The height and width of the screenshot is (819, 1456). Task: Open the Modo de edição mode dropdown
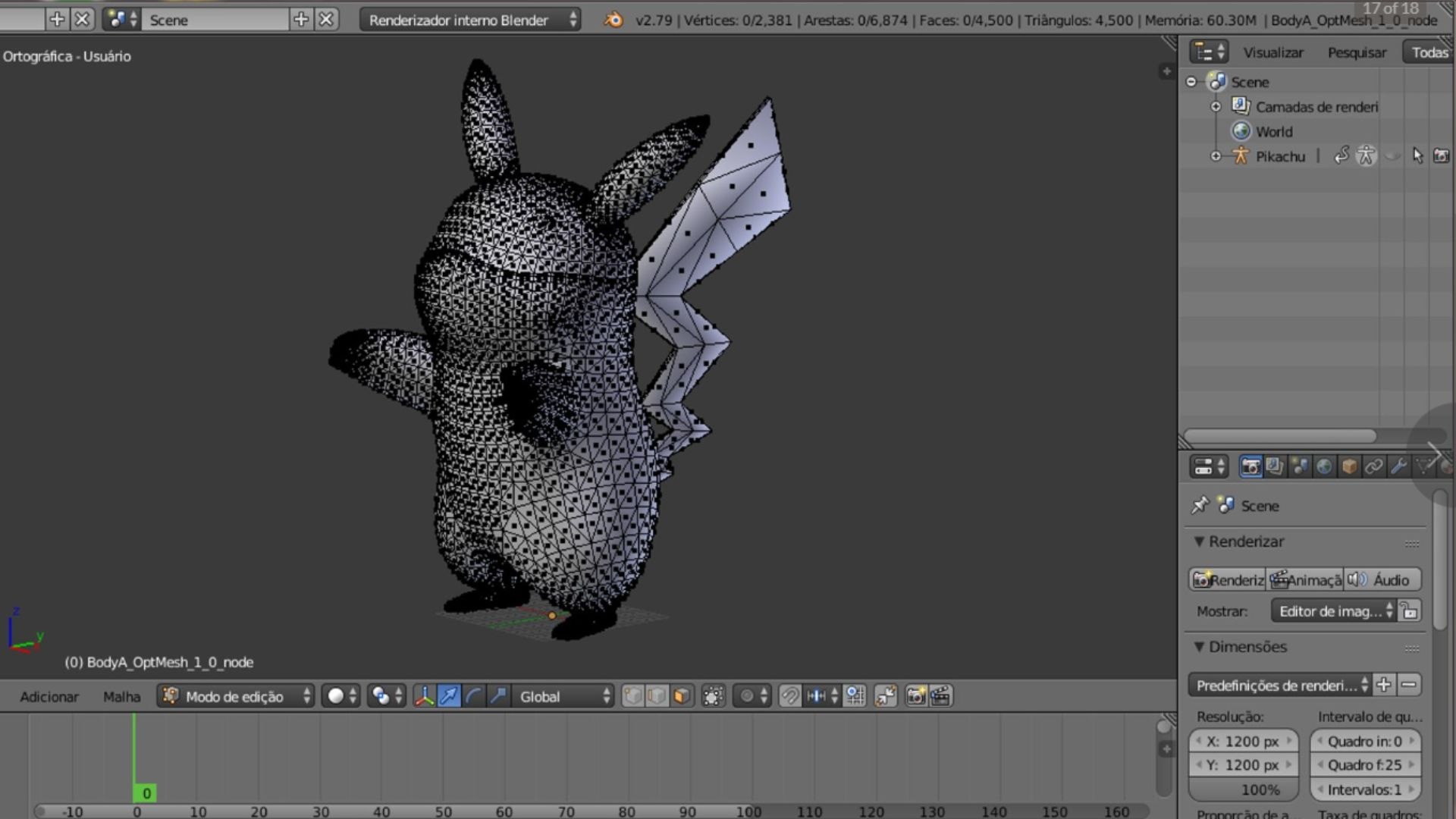235,696
